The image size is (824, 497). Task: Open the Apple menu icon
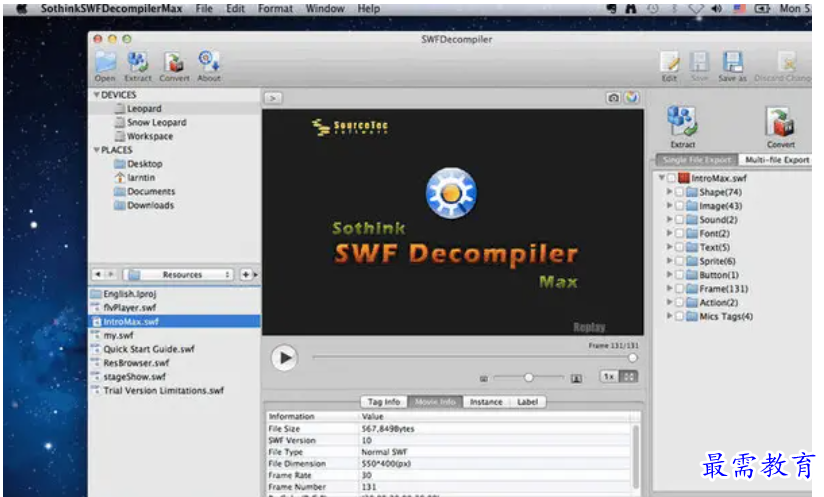(x=22, y=9)
